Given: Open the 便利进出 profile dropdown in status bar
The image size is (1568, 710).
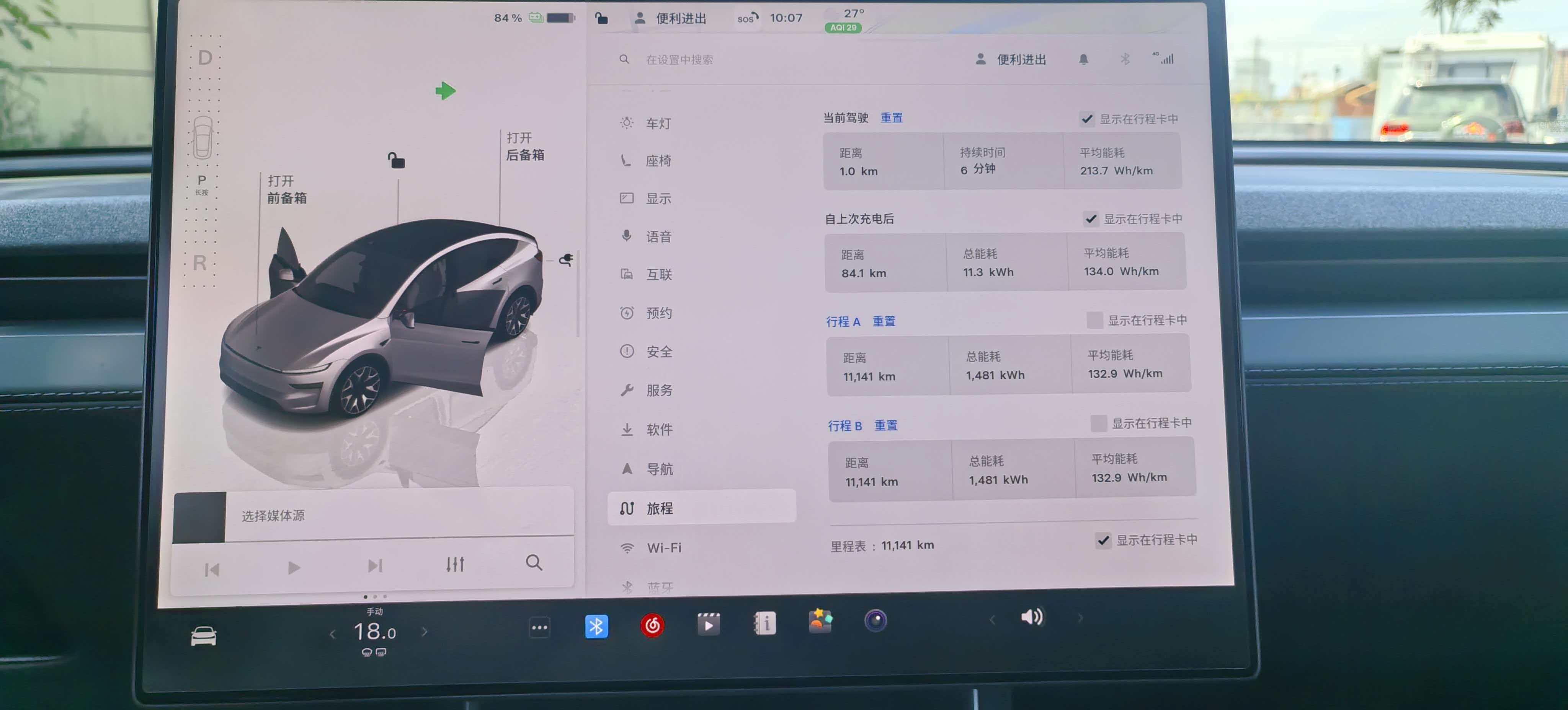Looking at the screenshot, I should pos(670,18).
